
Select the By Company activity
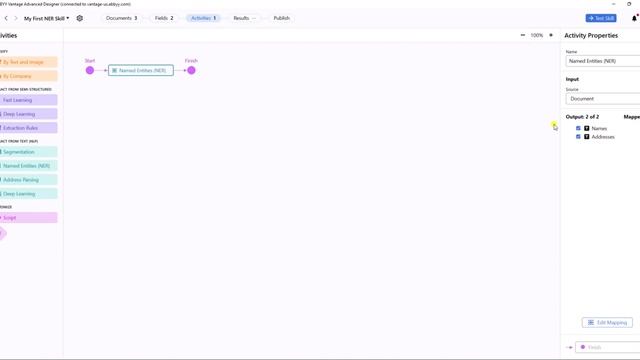[x=28, y=76]
